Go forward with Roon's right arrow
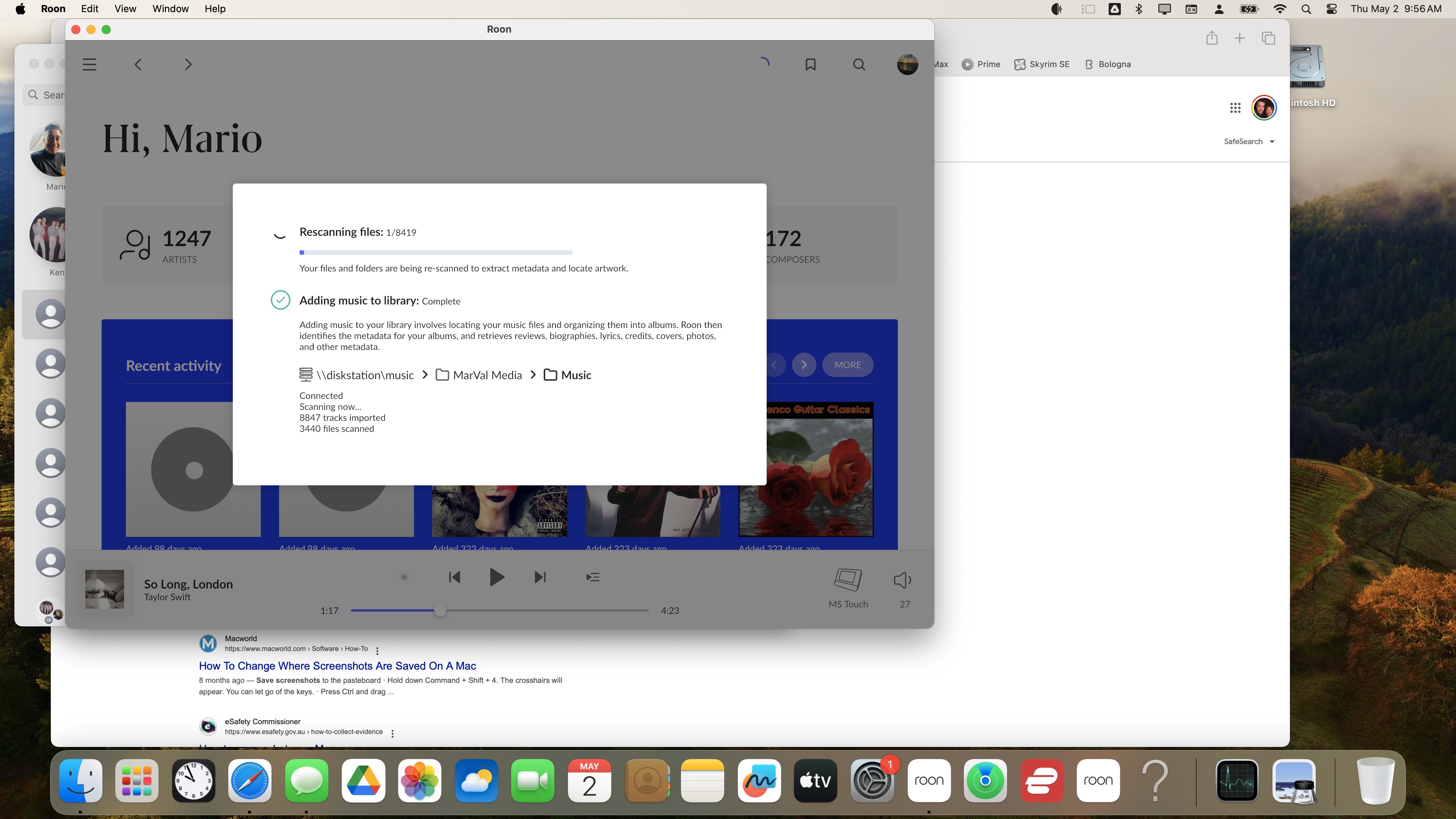This screenshot has height=819, width=1456. (188, 64)
